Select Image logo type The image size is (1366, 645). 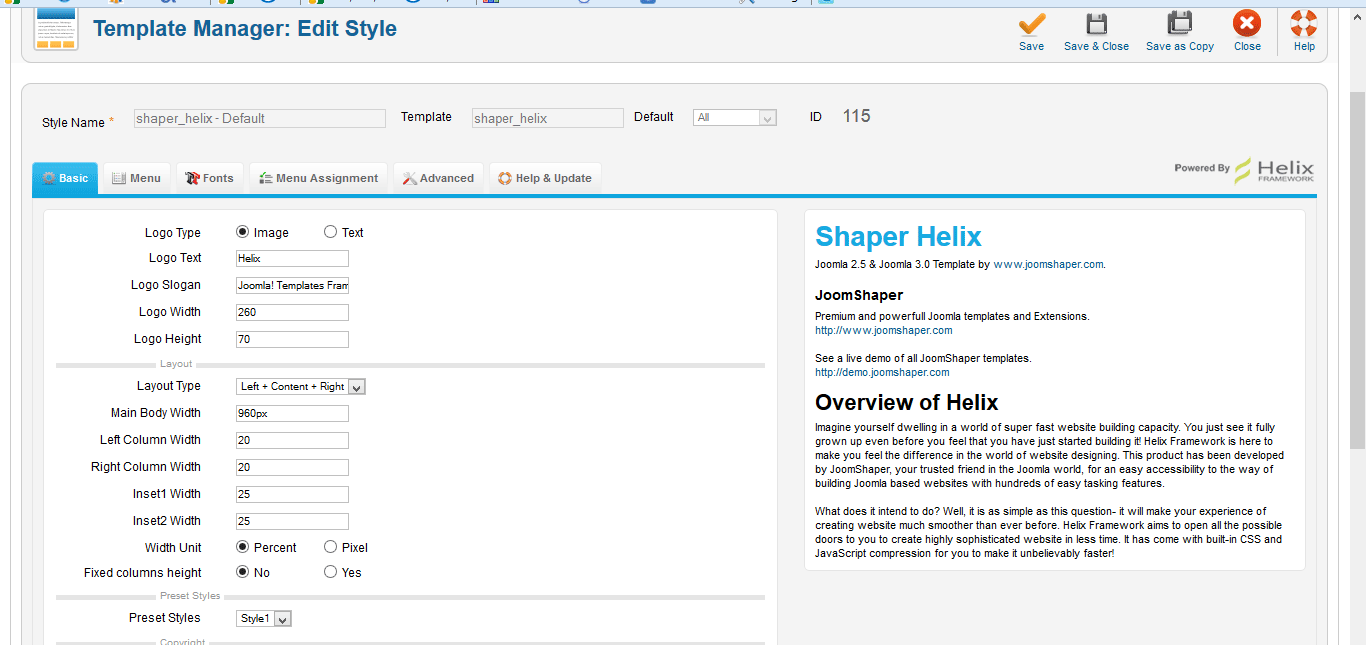tap(243, 232)
